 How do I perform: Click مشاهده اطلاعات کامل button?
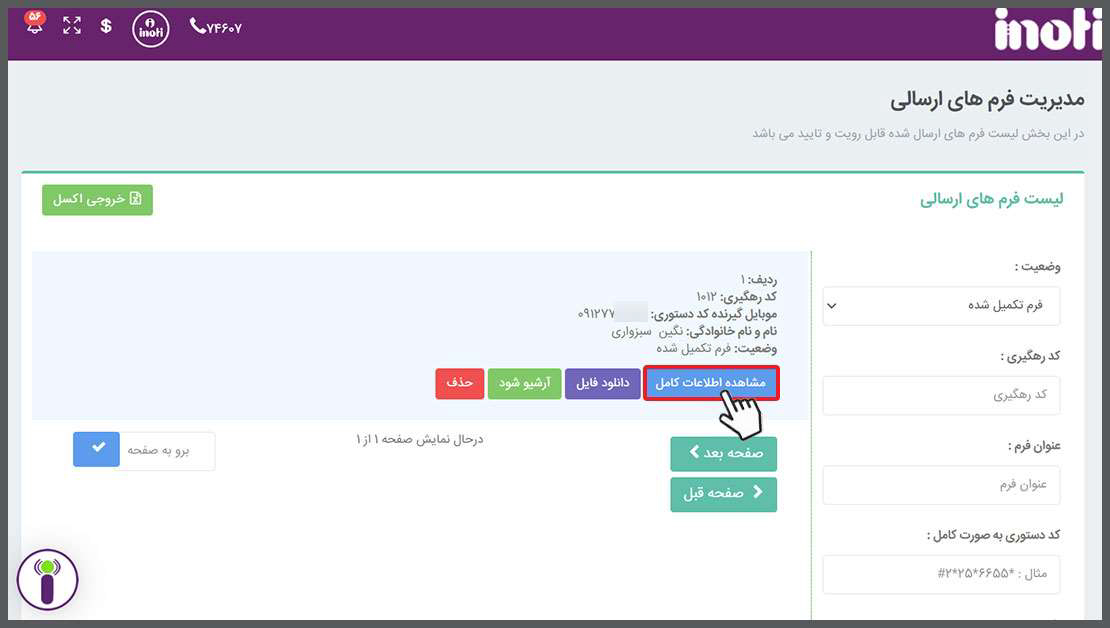(x=711, y=384)
